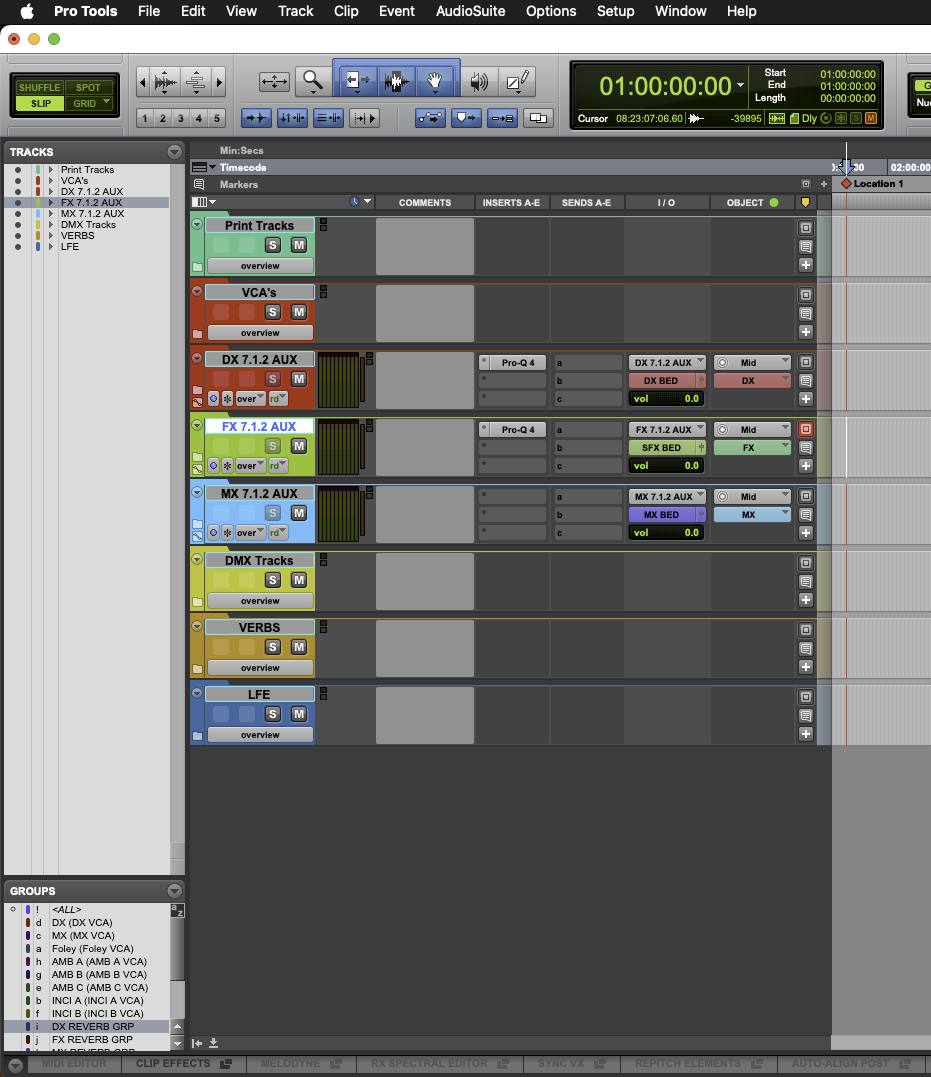Recall zoom preset 3
Image resolution: width=931 pixels, height=1077 pixels.
click(181, 118)
